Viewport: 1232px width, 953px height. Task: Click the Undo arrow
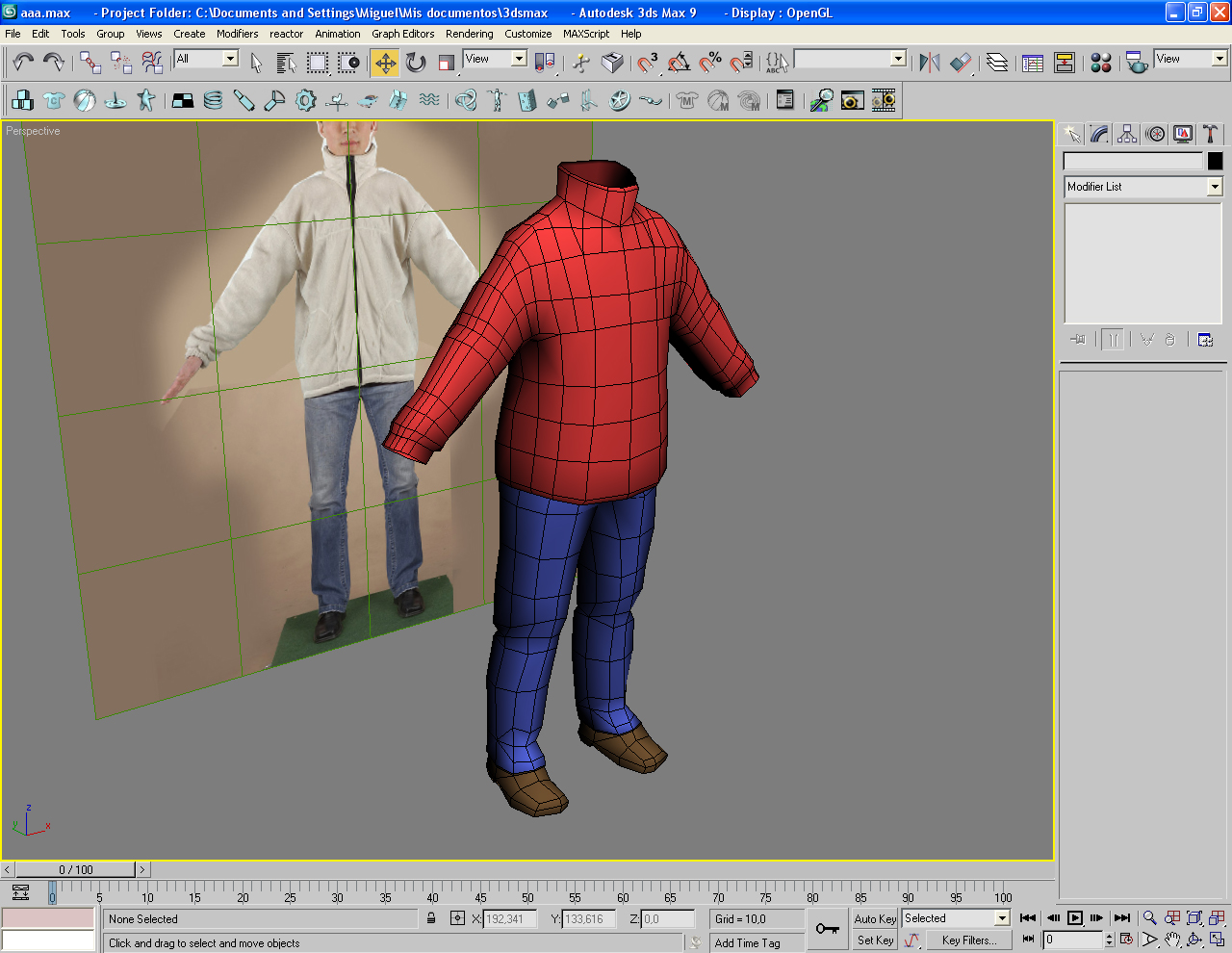pyautogui.click(x=23, y=63)
